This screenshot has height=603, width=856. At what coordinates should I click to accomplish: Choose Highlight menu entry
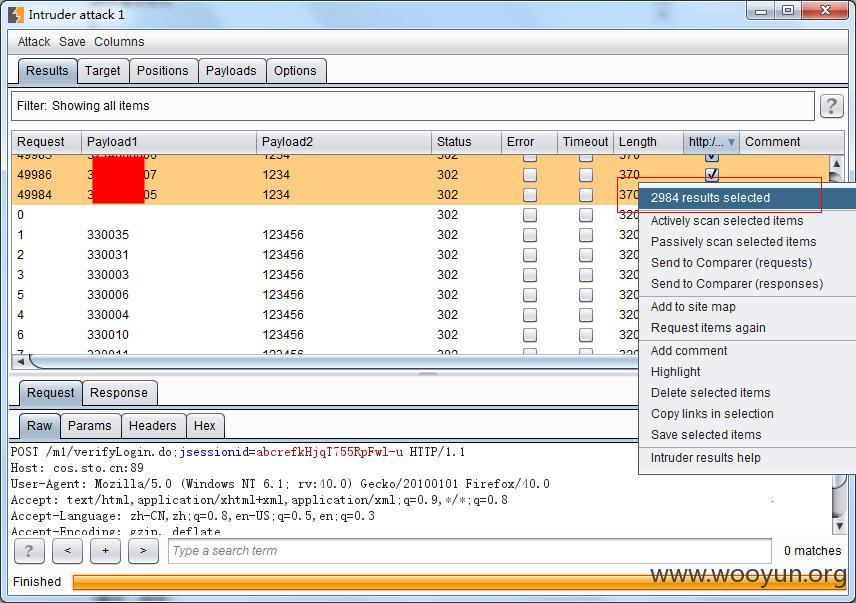click(x=747, y=372)
